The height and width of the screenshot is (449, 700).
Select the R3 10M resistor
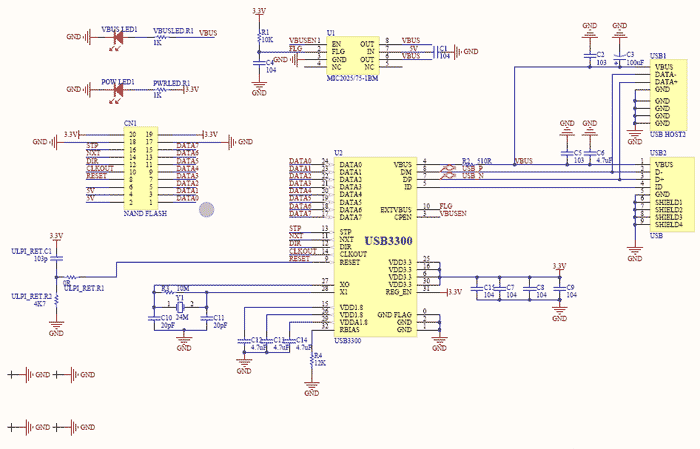[x=169, y=292]
